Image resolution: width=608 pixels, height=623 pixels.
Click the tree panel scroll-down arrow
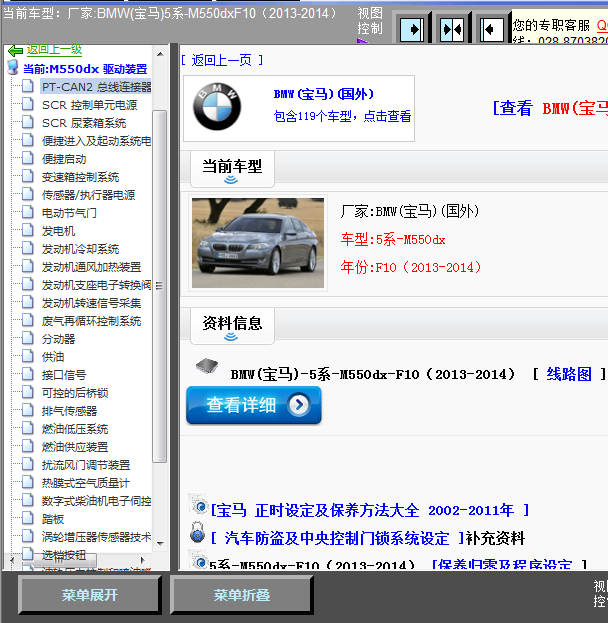pyautogui.click(x=160, y=544)
